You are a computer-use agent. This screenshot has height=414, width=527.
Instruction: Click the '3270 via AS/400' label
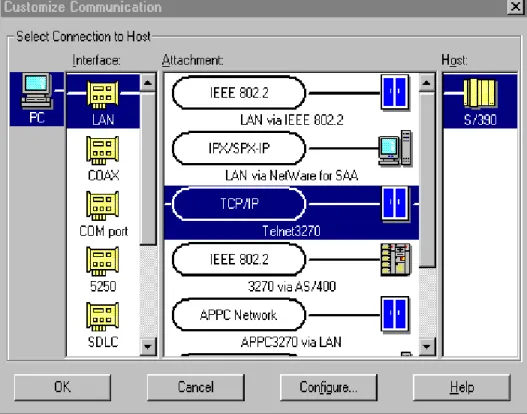tap(292, 286)
